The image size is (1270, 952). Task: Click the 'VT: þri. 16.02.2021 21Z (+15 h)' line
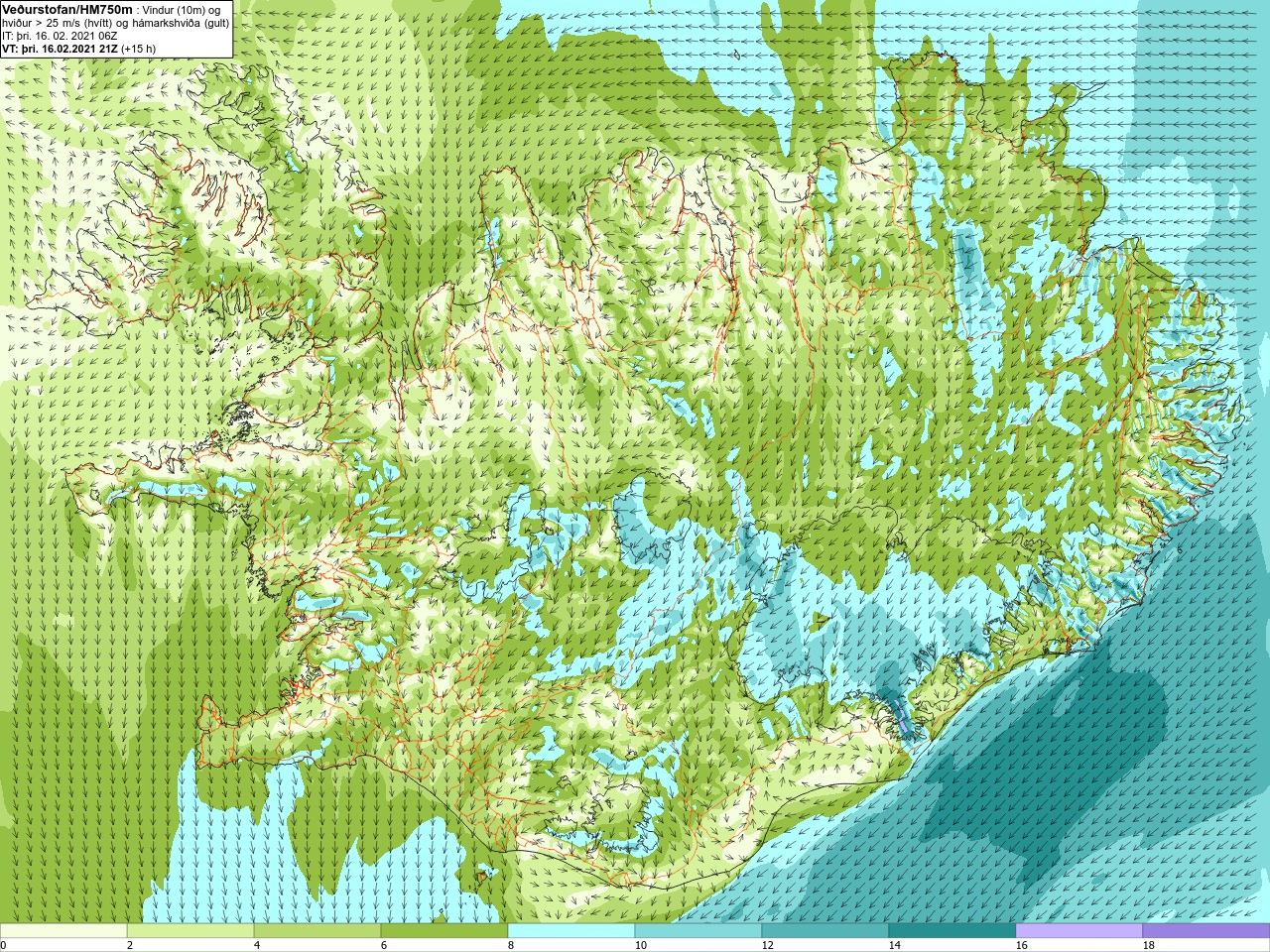79,48
